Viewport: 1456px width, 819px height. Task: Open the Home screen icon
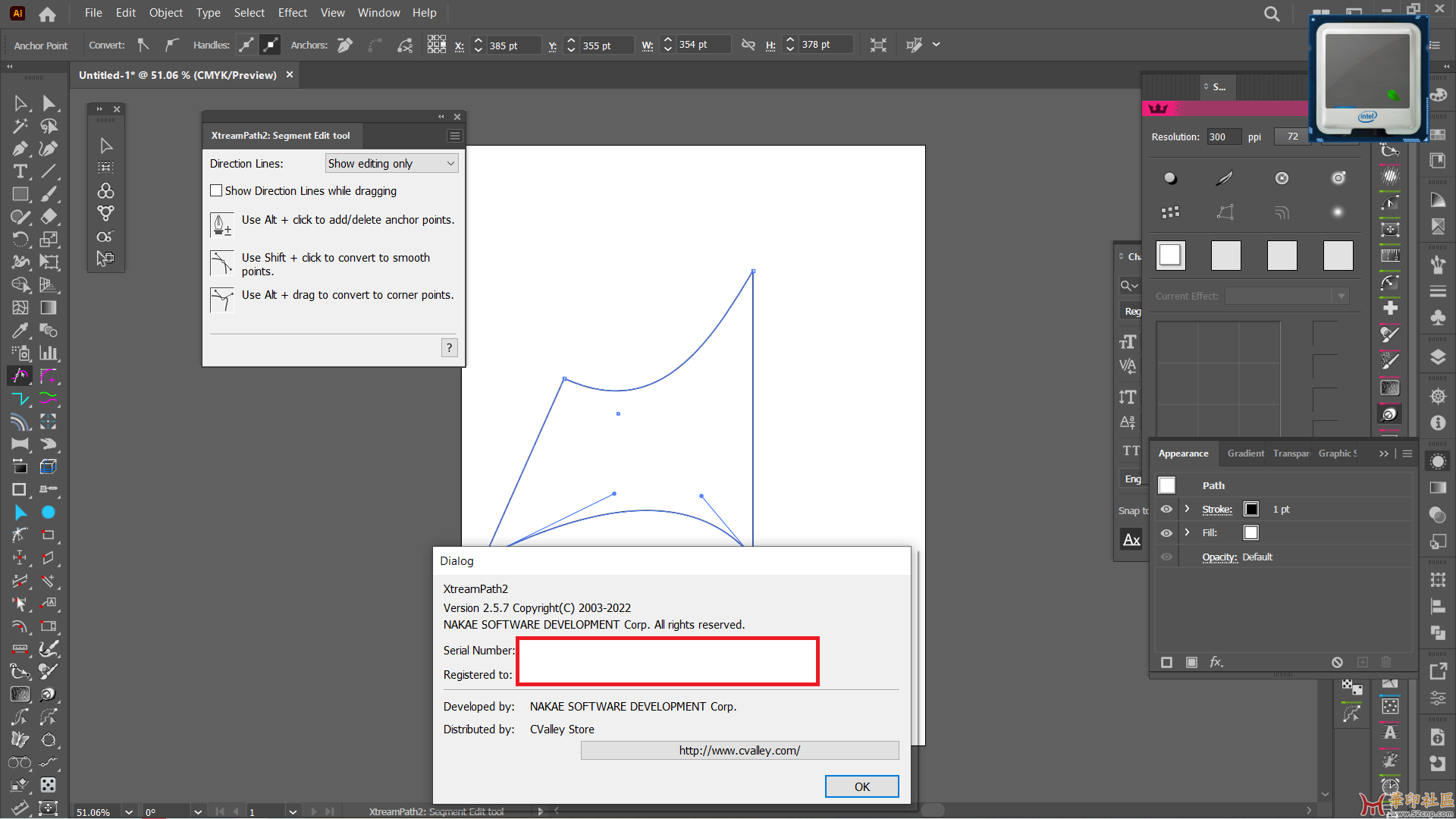tap(47, 14)
